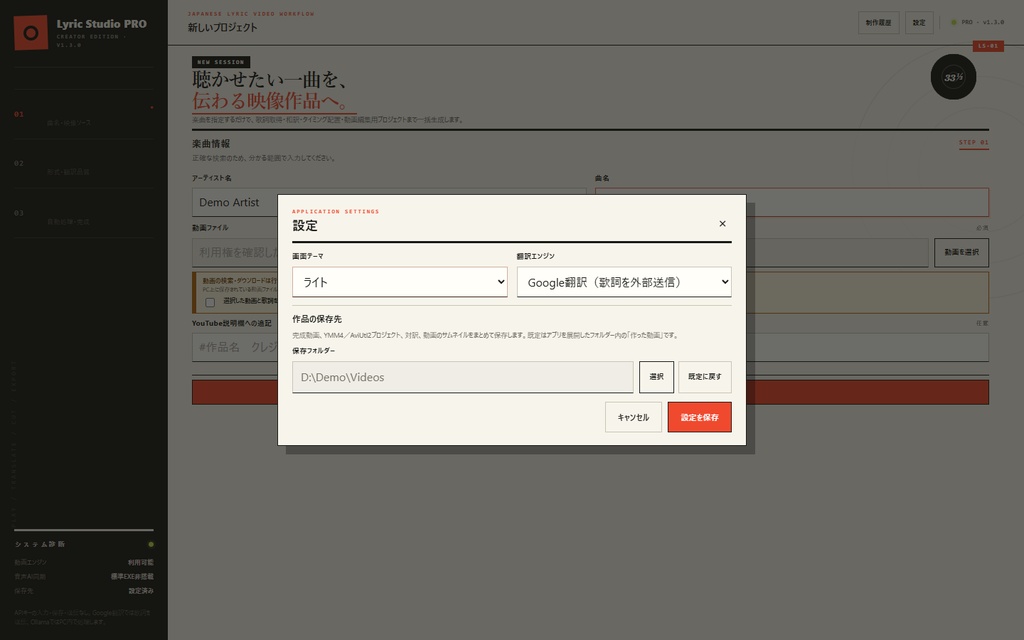Open the 翻訳エンジン dropdown showing Google翻訳
The image size is (1024, 640).
coord(624,282)
